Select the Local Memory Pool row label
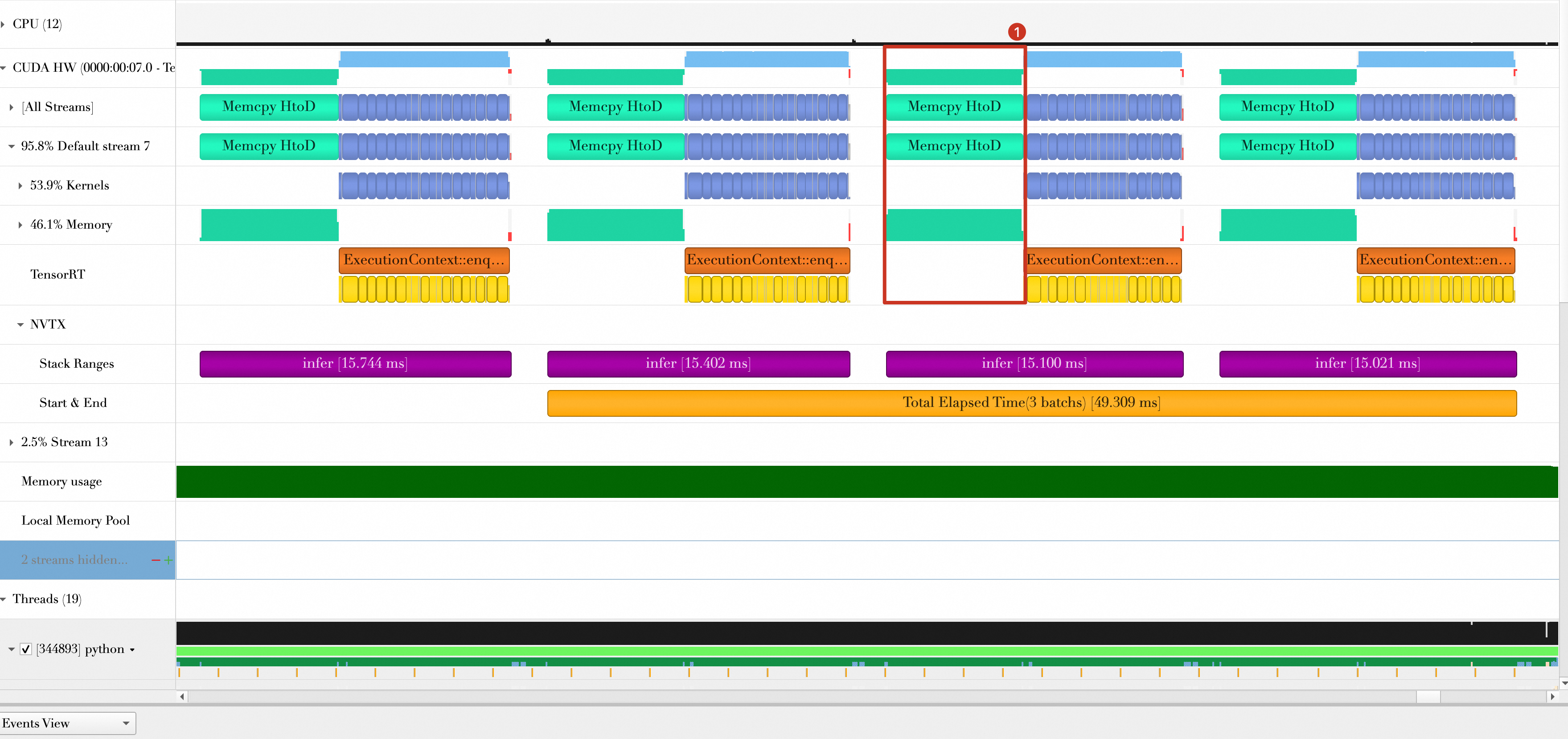 coord(75,521)
